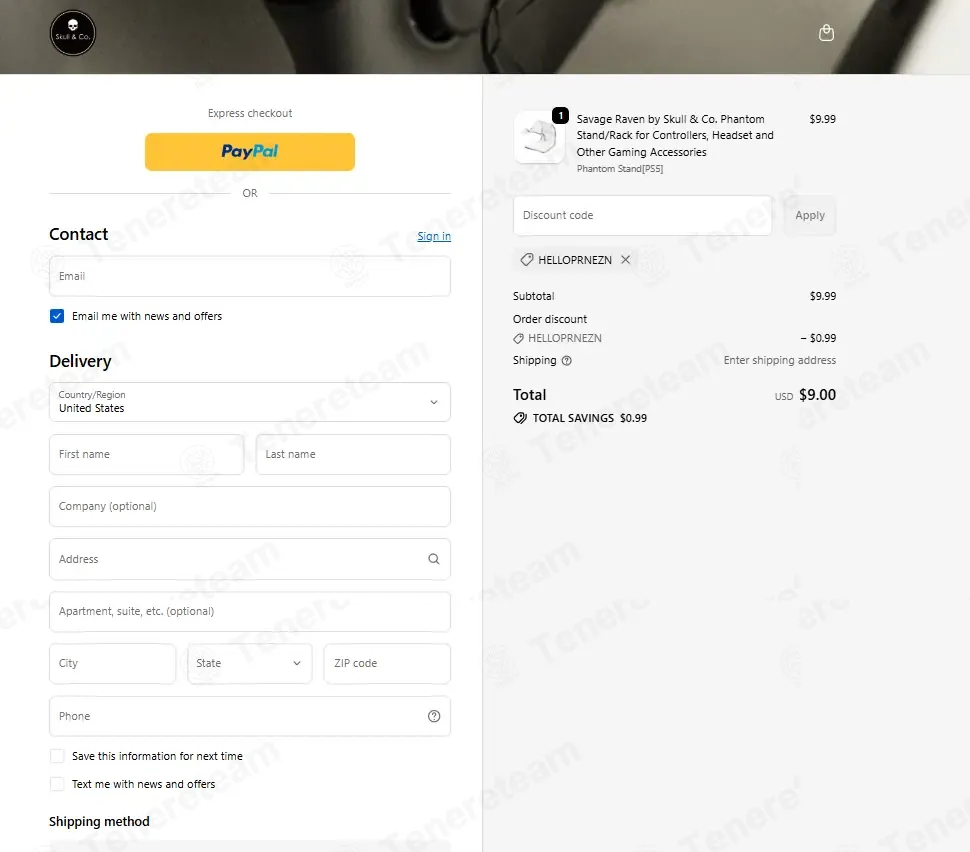Click the Phantom Stand[PS5] variant text
This screenshot has height=852, width=970.
click(620, 168)
